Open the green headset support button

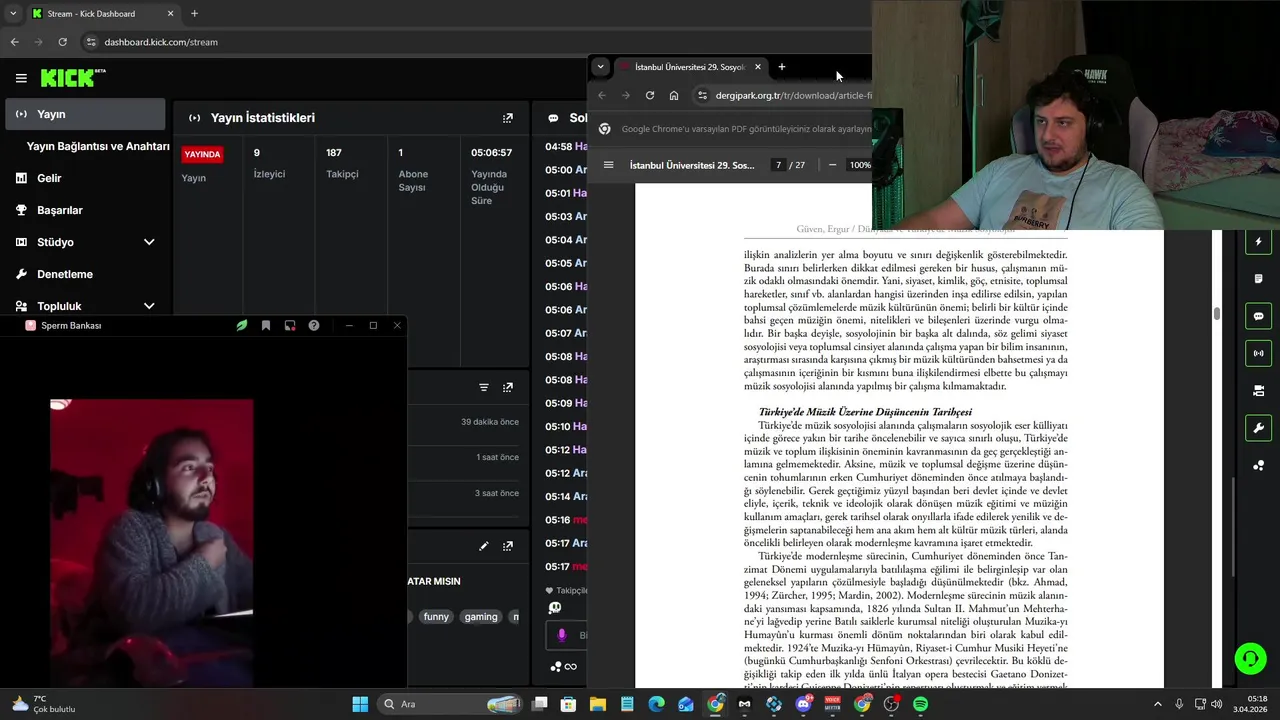(1250, 659)
